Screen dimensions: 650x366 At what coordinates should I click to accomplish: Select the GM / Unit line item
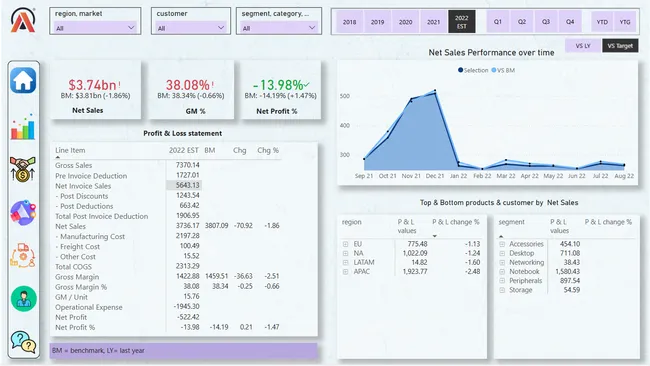(71, 297)
